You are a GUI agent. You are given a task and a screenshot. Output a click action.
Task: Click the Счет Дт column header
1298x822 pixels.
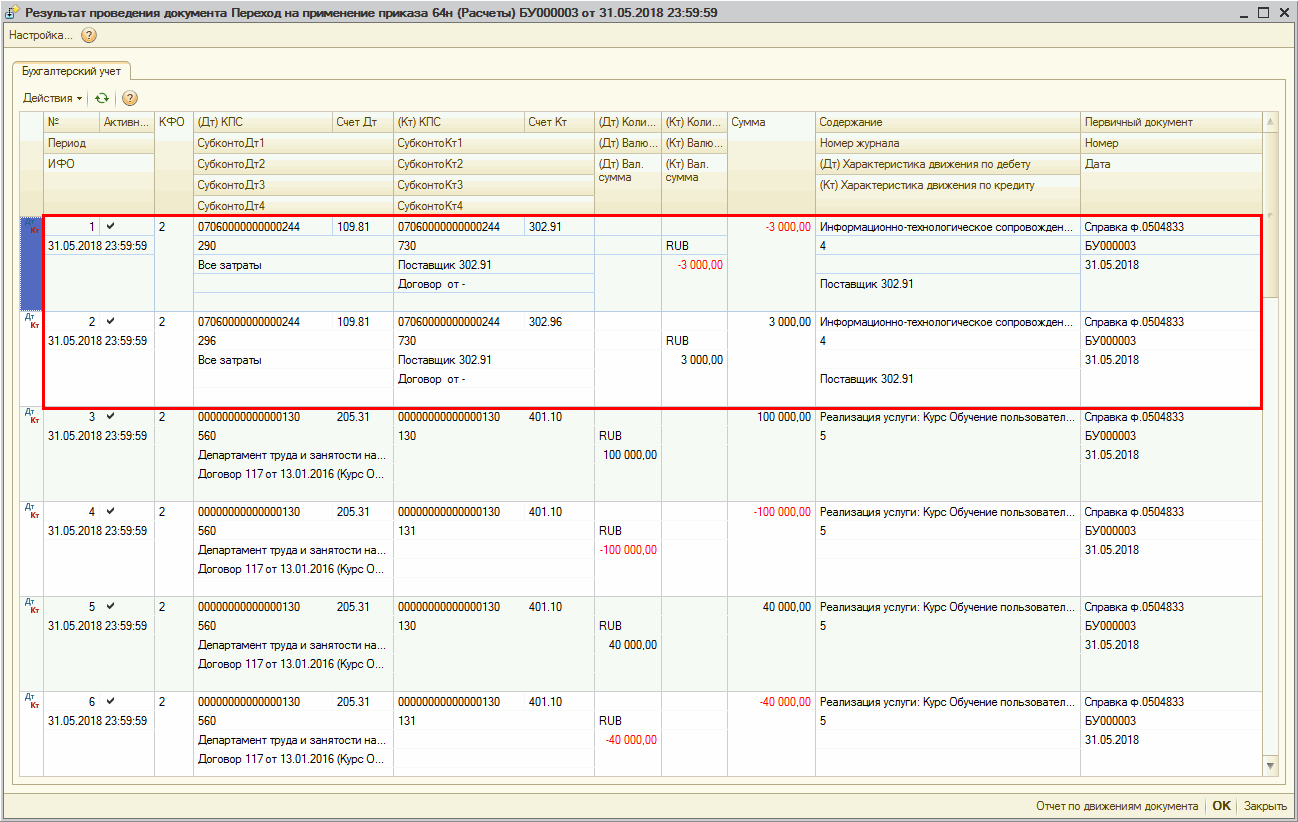tap(363, 122)
